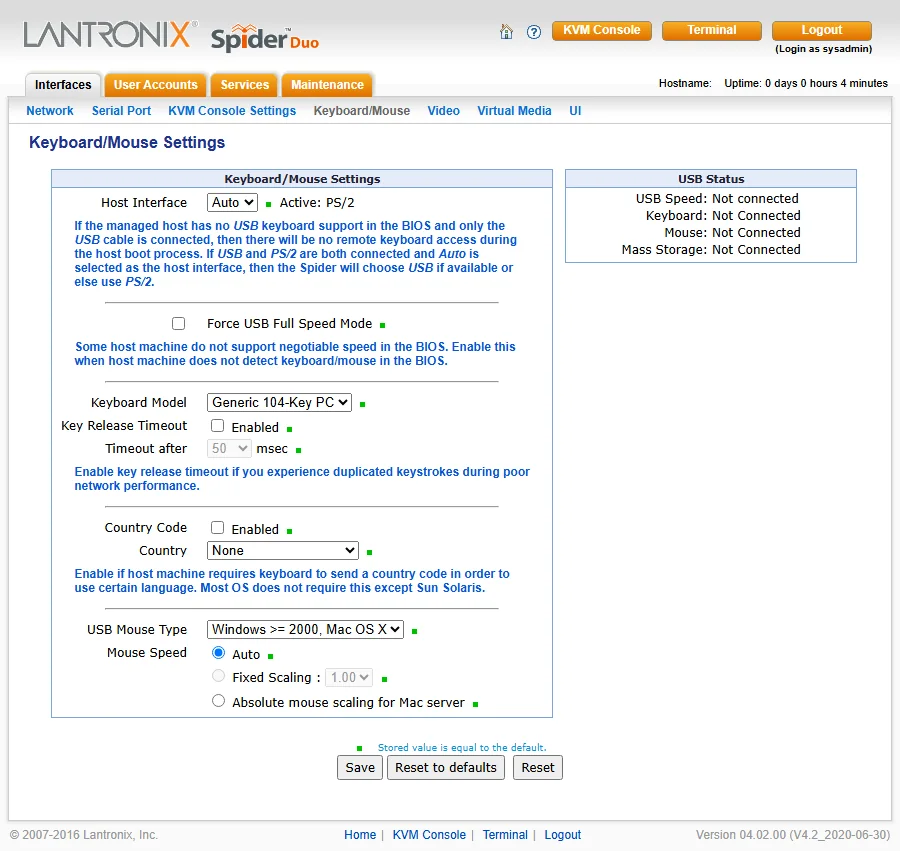The width and height of the screenshot is (900, 851).
Task: Open the Host Interface dropdown
Action: click(x=232, y=203)
